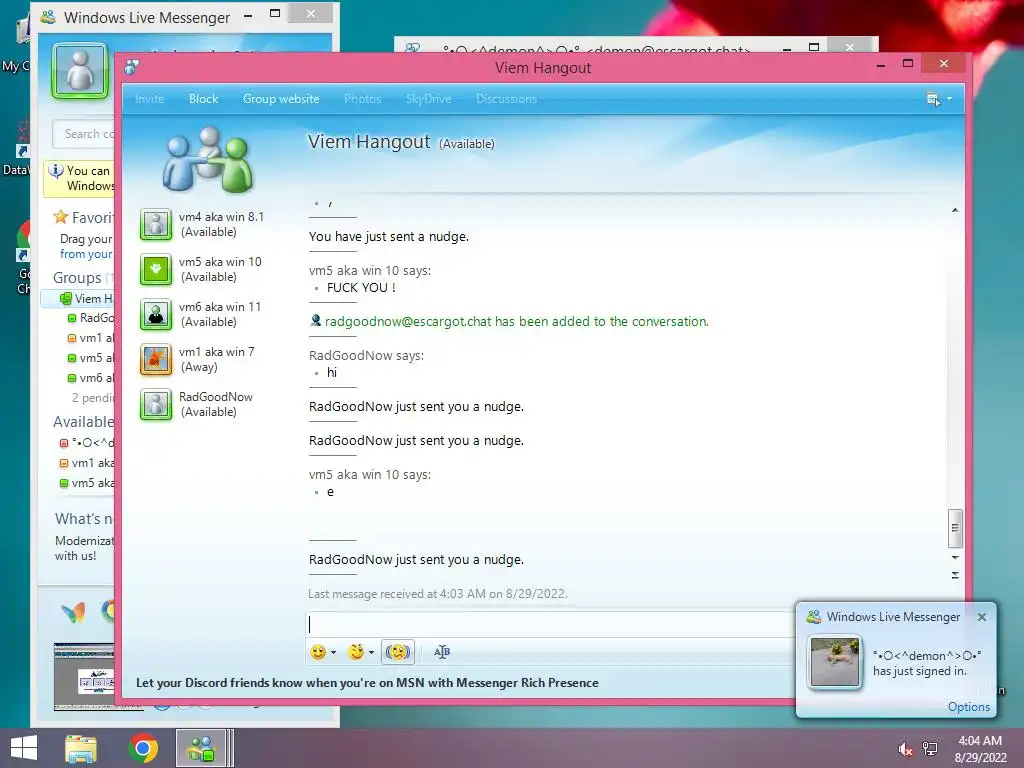Open the emoticon picker smiley icon
Image resolution: width=1024 pixels, height=768 pixels.
317,652
